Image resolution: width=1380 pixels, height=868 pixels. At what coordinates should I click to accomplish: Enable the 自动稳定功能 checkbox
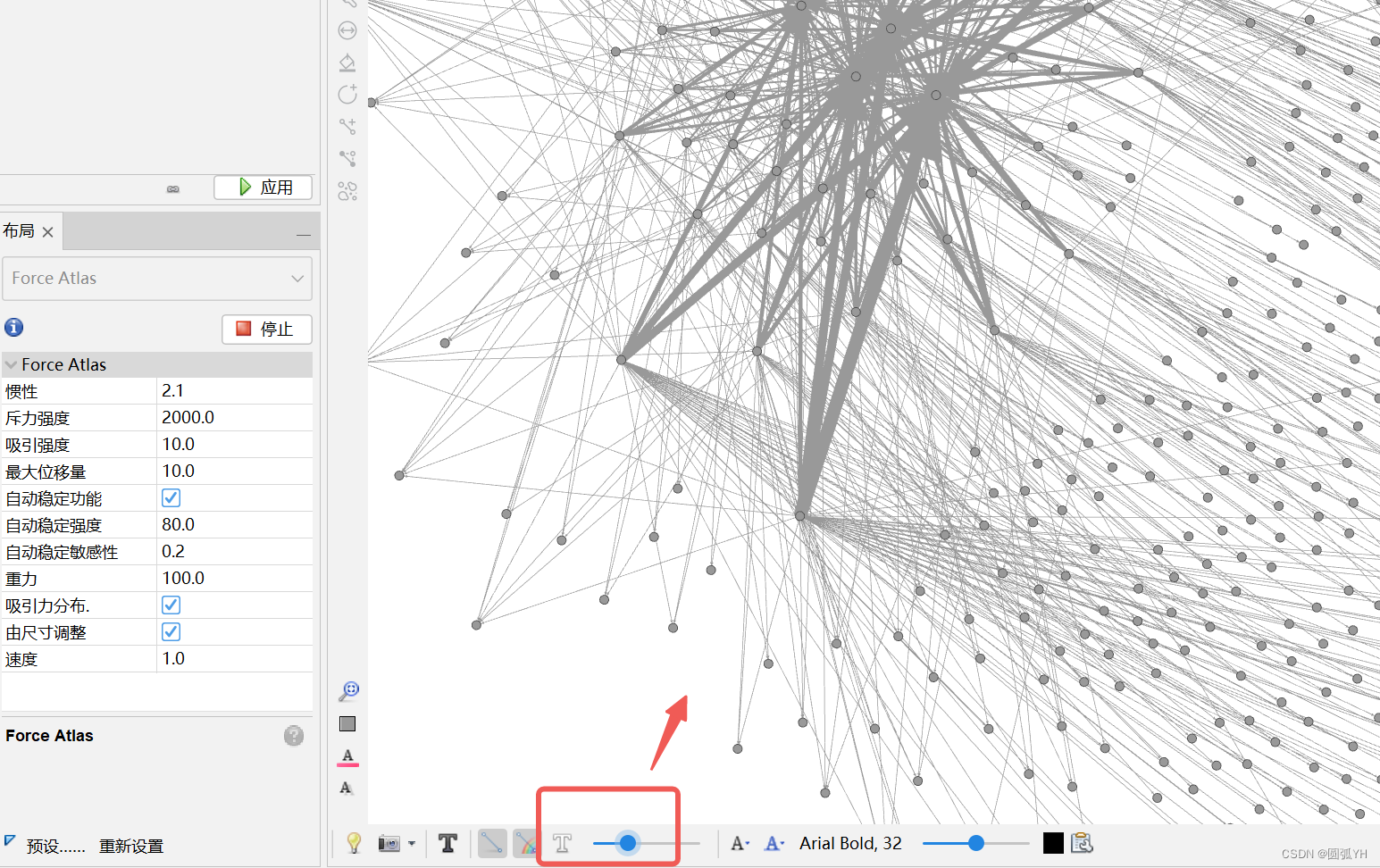[x=171, y=497]
